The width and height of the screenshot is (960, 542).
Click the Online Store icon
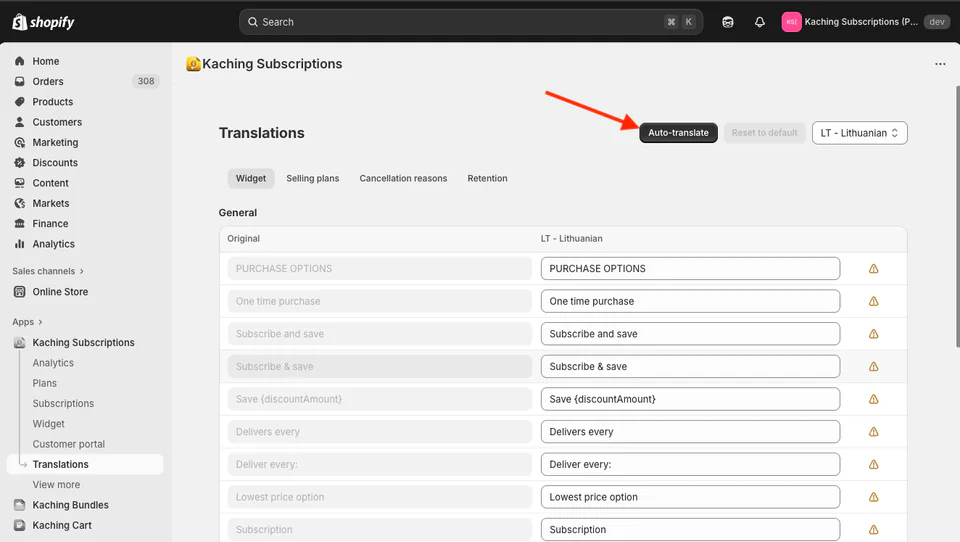pos(20,292)
